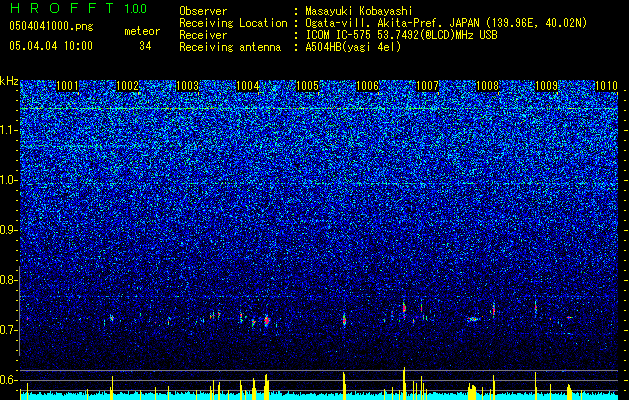Click the observer name Masayuki Kobayashi
The height and width of the screenshot is (400, 629).
click(359, 11)
